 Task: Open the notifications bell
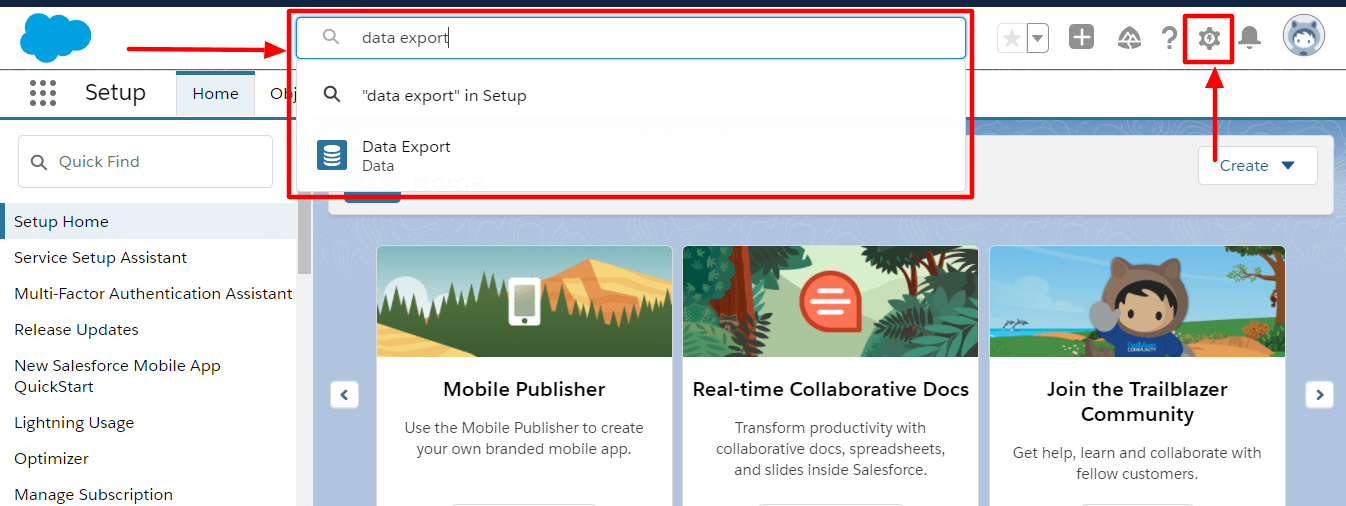1249,38
